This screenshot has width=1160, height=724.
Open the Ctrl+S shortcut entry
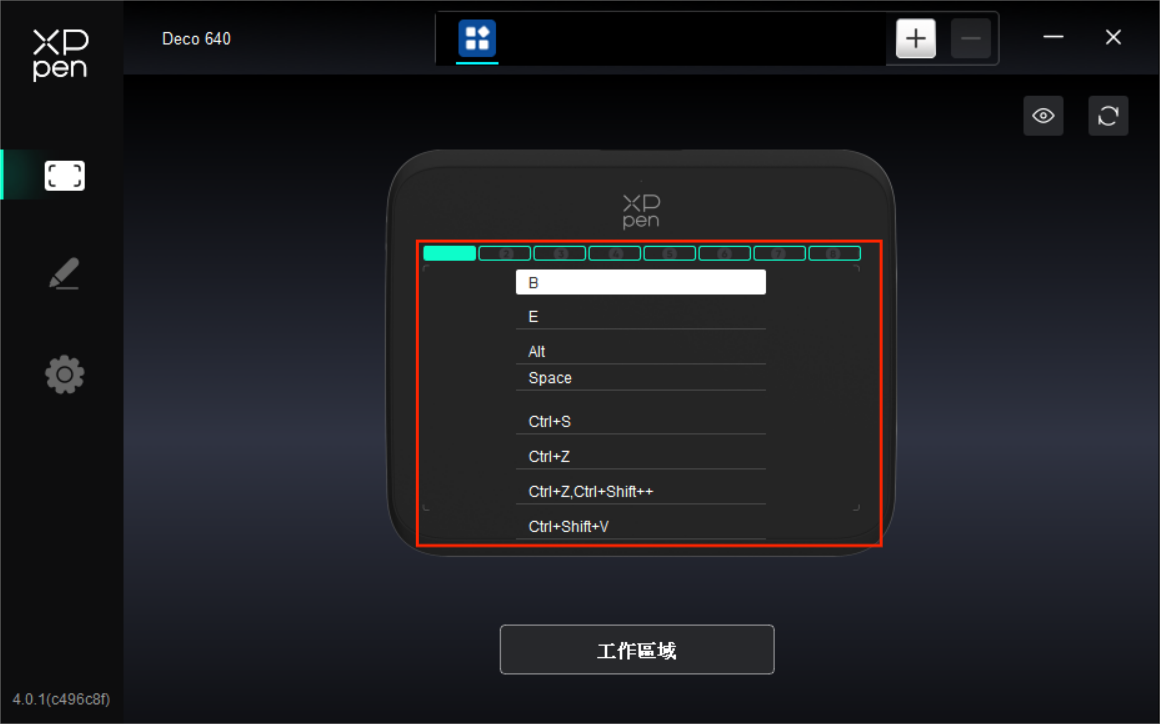coord(640,422)
